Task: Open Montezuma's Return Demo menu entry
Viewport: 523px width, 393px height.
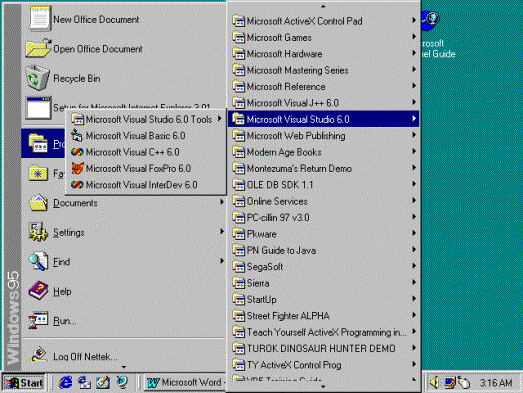Action: click(x=323, y=168)
